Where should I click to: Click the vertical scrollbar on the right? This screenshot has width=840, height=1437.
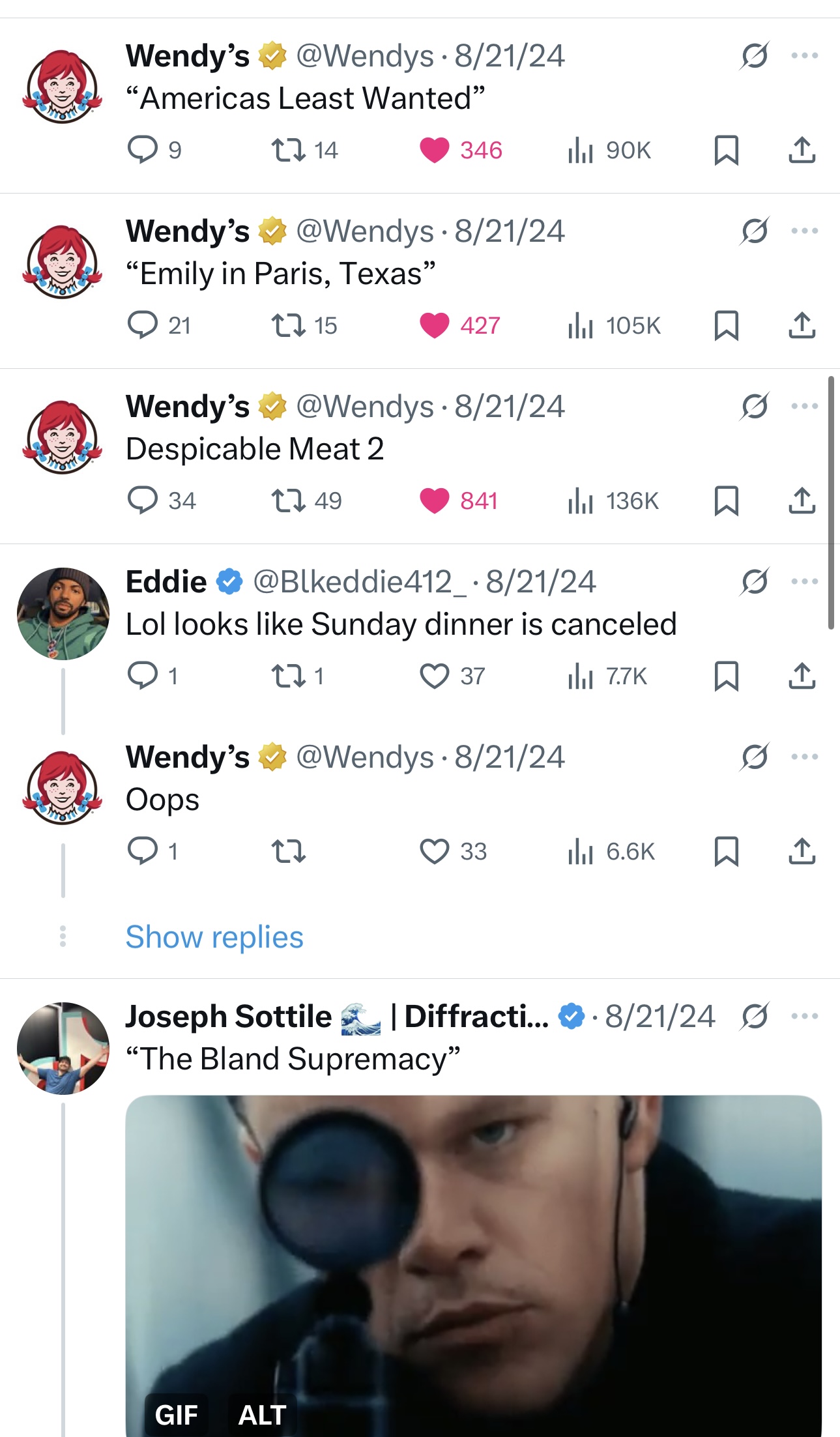(x=831, y=502)
